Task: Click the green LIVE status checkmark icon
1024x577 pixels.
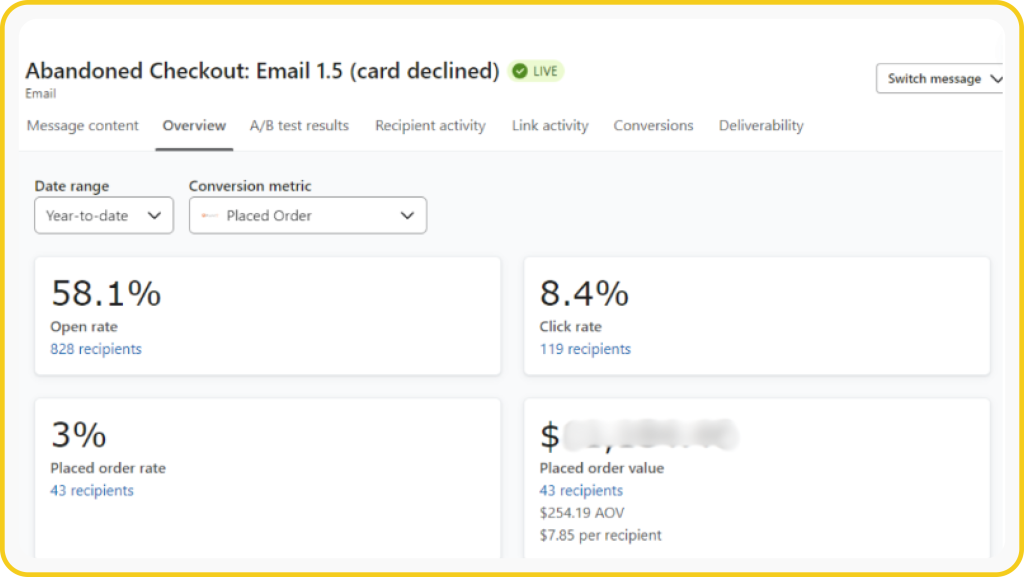Action: (519, 71)
